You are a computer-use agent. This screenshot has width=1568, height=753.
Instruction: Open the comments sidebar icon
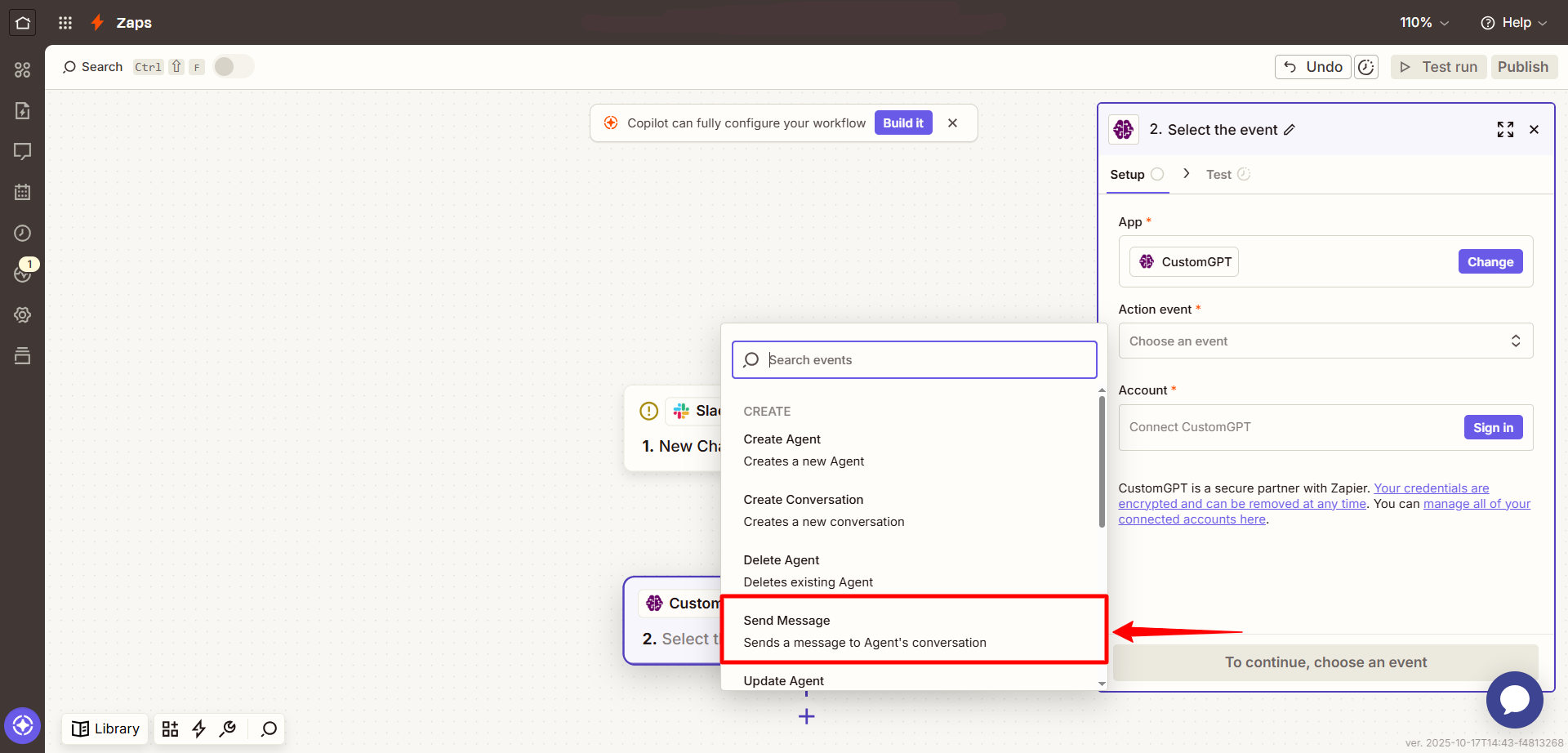tap(22, 151)
